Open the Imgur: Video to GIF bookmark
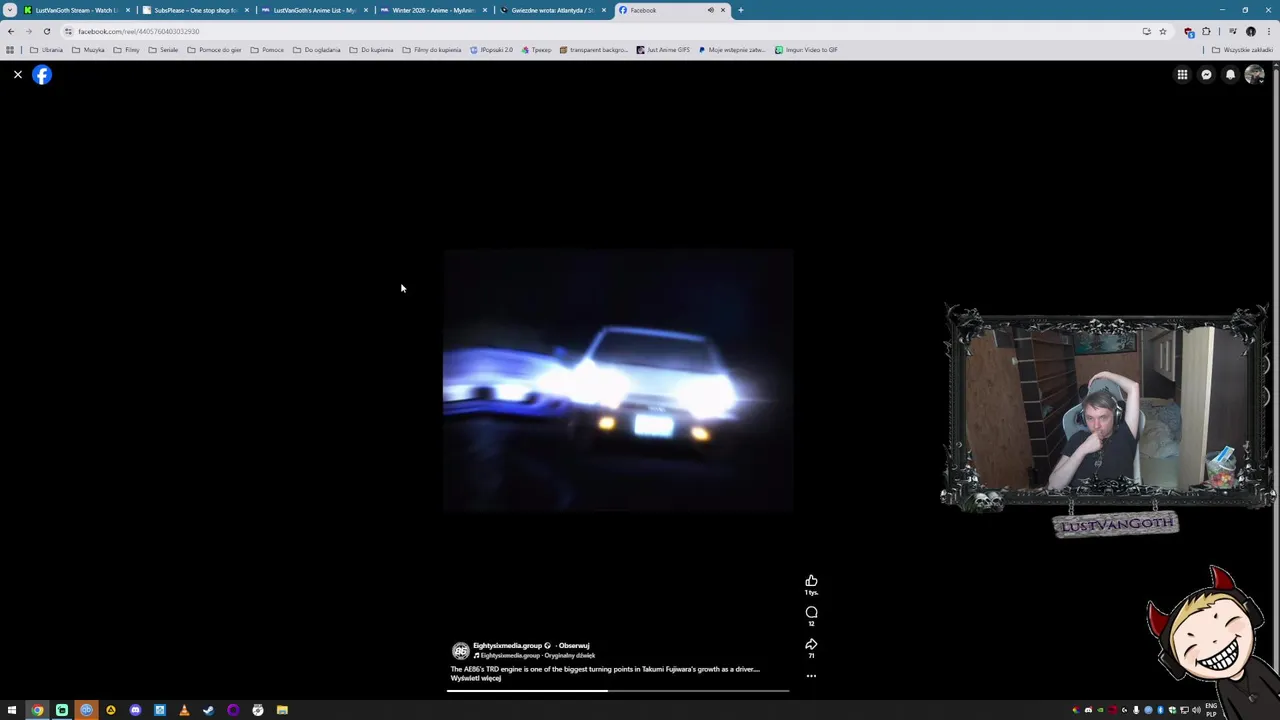 coord(806,49)
